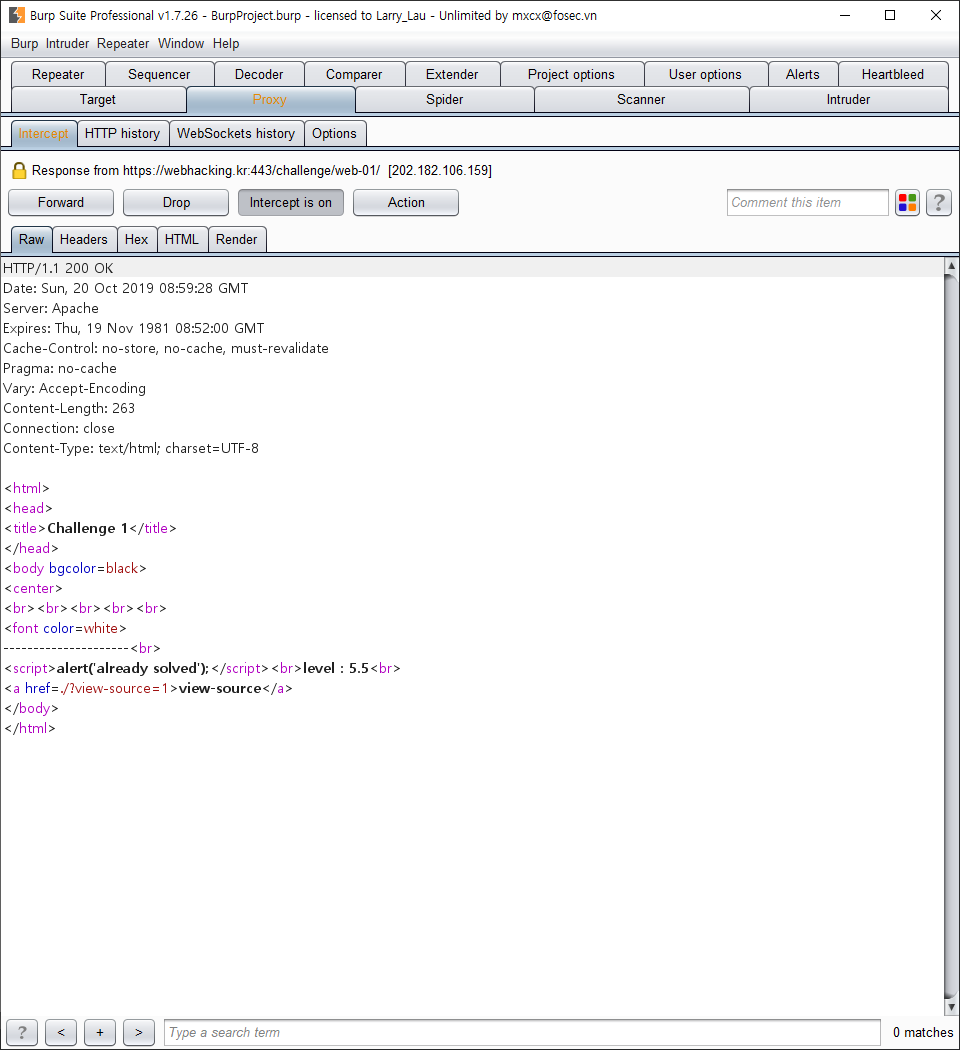960x1050 pixels.
Task: Click the scroll up arrow of response pane
Action: coord(951,265)
